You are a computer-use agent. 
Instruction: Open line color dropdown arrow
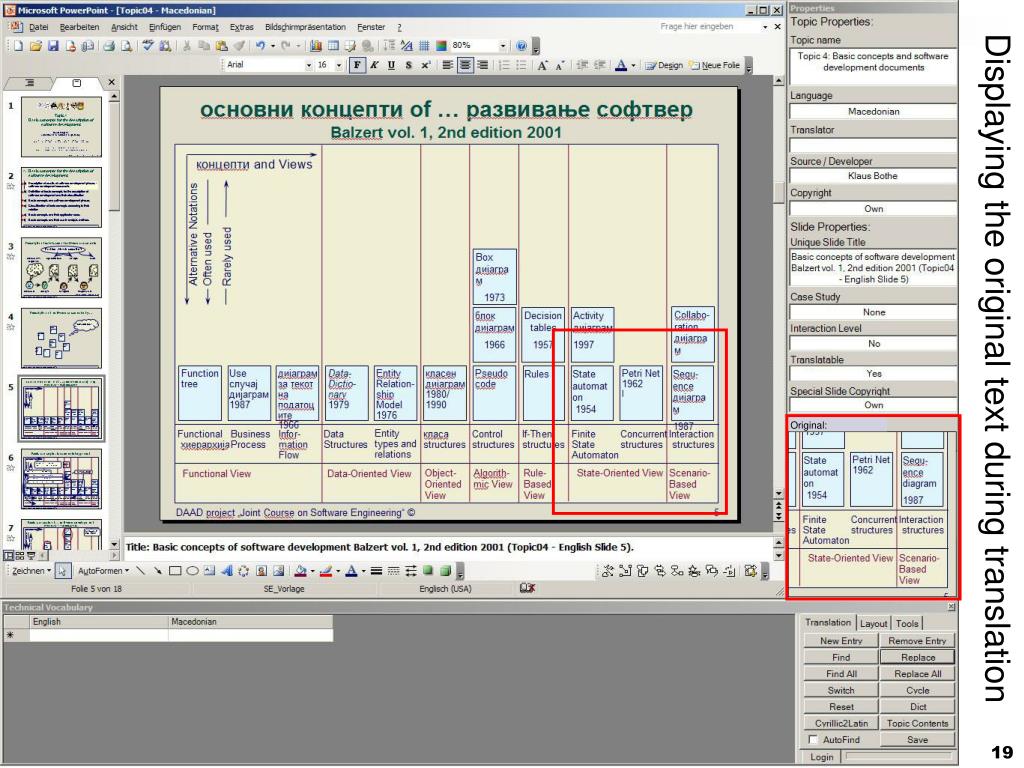338,571
